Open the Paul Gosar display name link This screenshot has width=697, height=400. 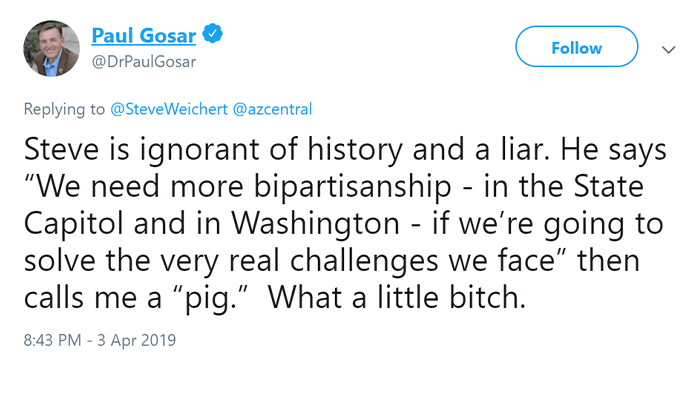coord(144,35)
